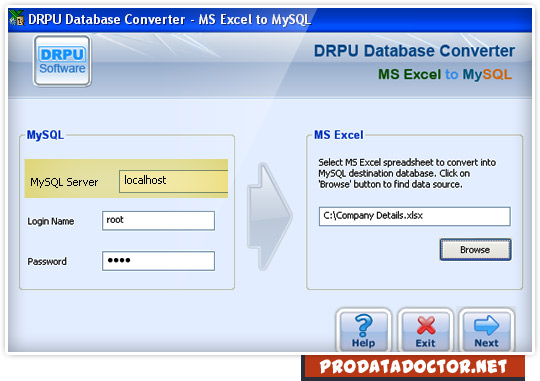Click the 'DRPU Database Converter' banner heading
The width and height of the screenshot is (540, 381).
pyautogui.click(x=414, y=51)
